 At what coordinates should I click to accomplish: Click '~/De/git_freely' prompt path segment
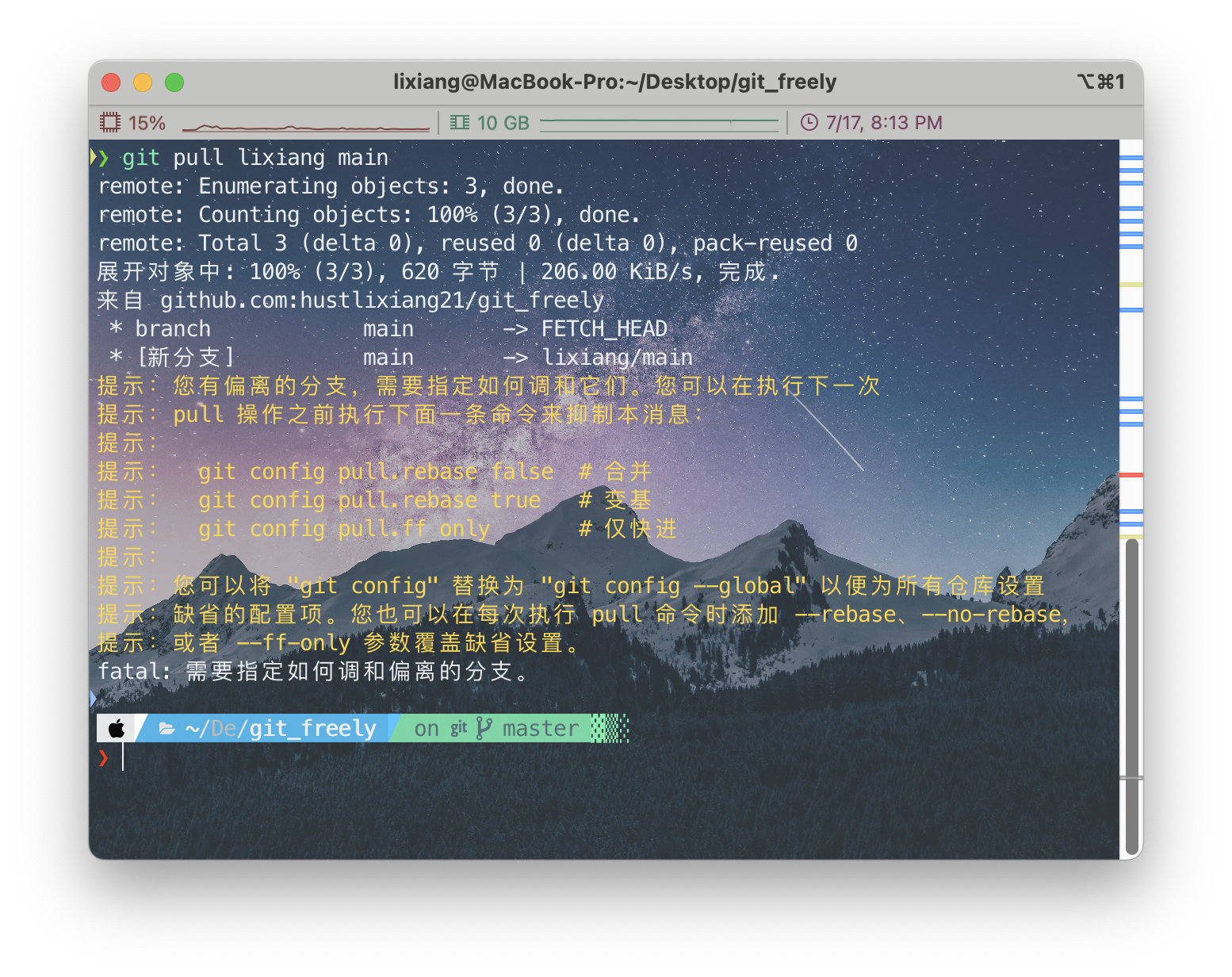281,728
